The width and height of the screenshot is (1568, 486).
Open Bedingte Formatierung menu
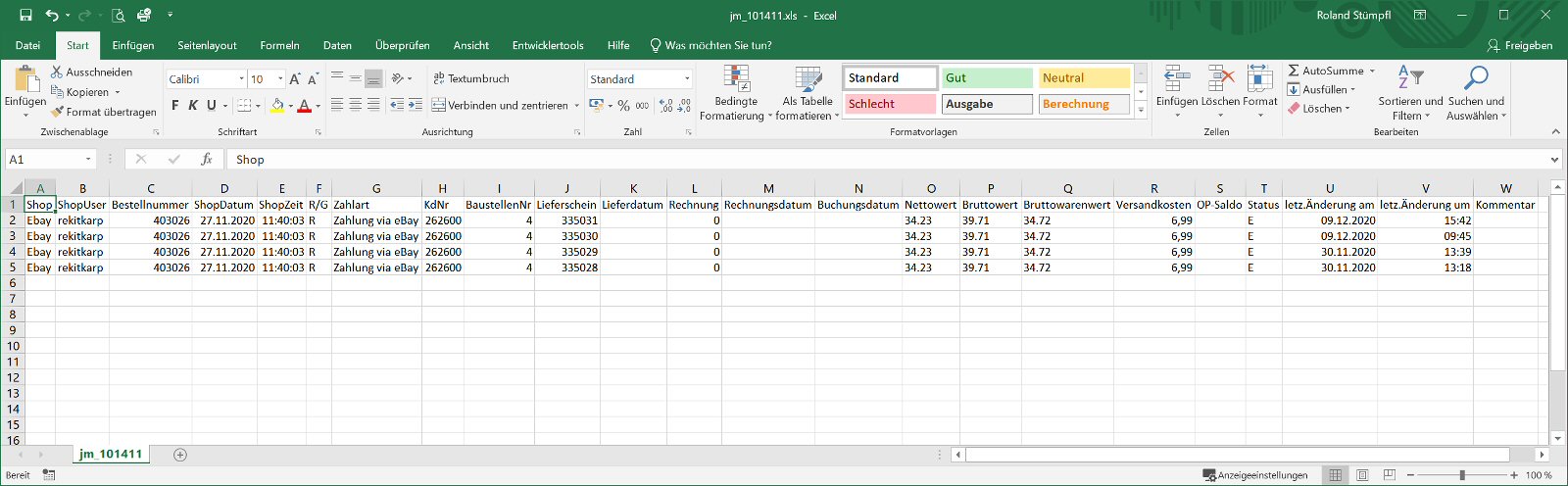pyautogui.click(x=736, y=92)
